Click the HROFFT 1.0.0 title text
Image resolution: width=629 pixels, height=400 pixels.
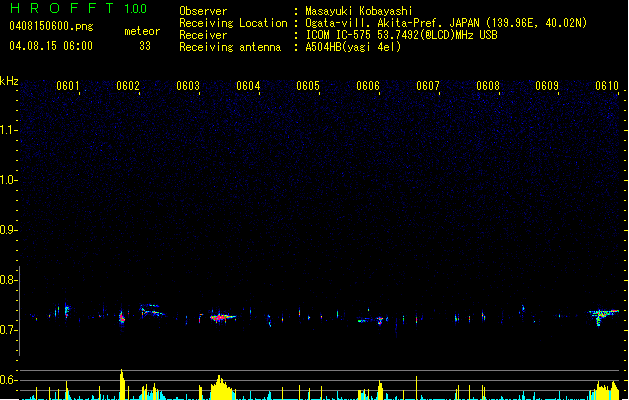coord(78,8)
